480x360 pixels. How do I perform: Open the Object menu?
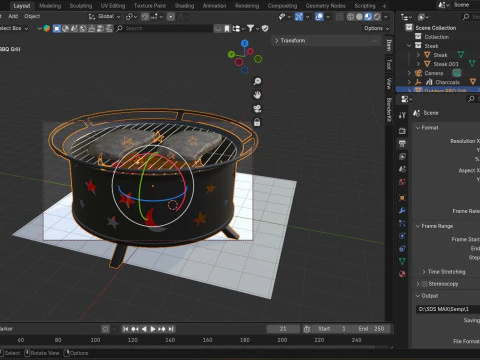[x=32, y=16]
